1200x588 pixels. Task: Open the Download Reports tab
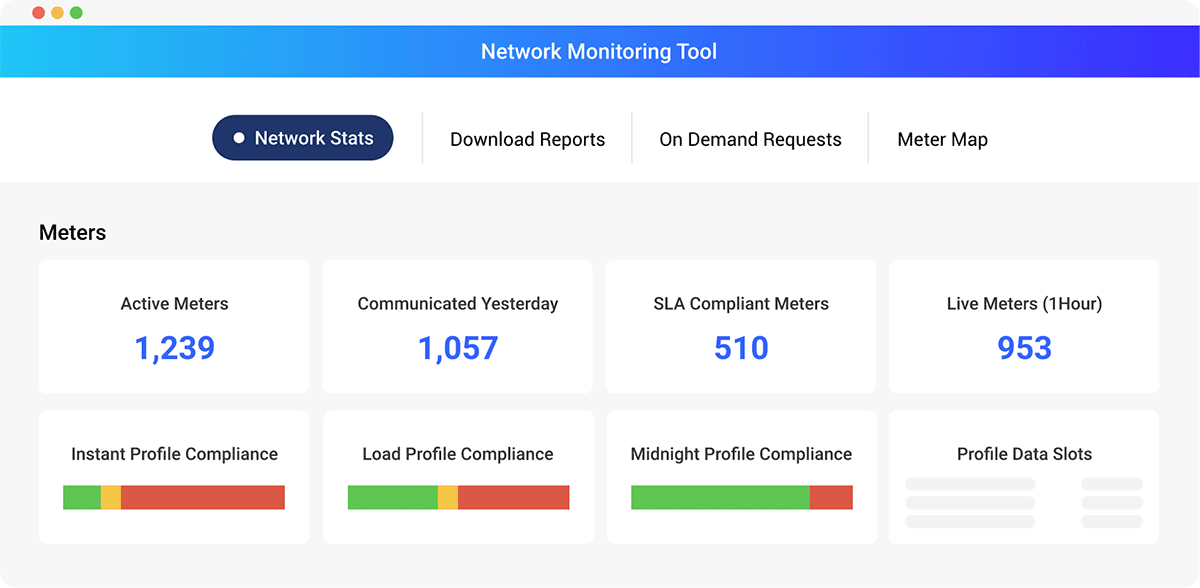coord(527,139)
